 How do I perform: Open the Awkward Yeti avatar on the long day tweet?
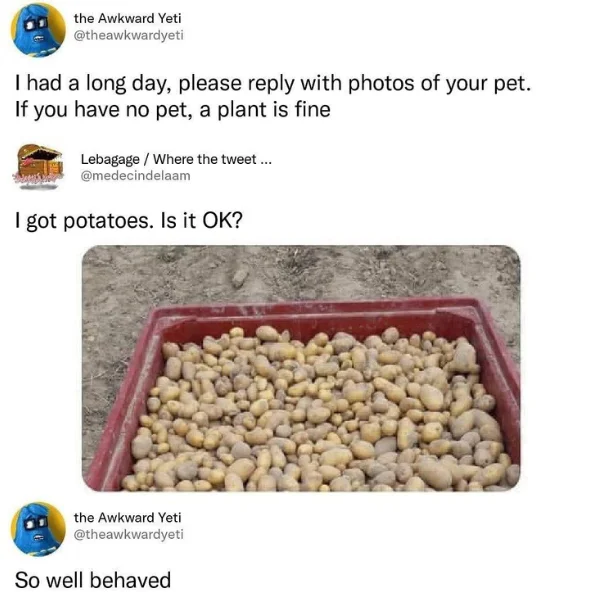point(38,30)
